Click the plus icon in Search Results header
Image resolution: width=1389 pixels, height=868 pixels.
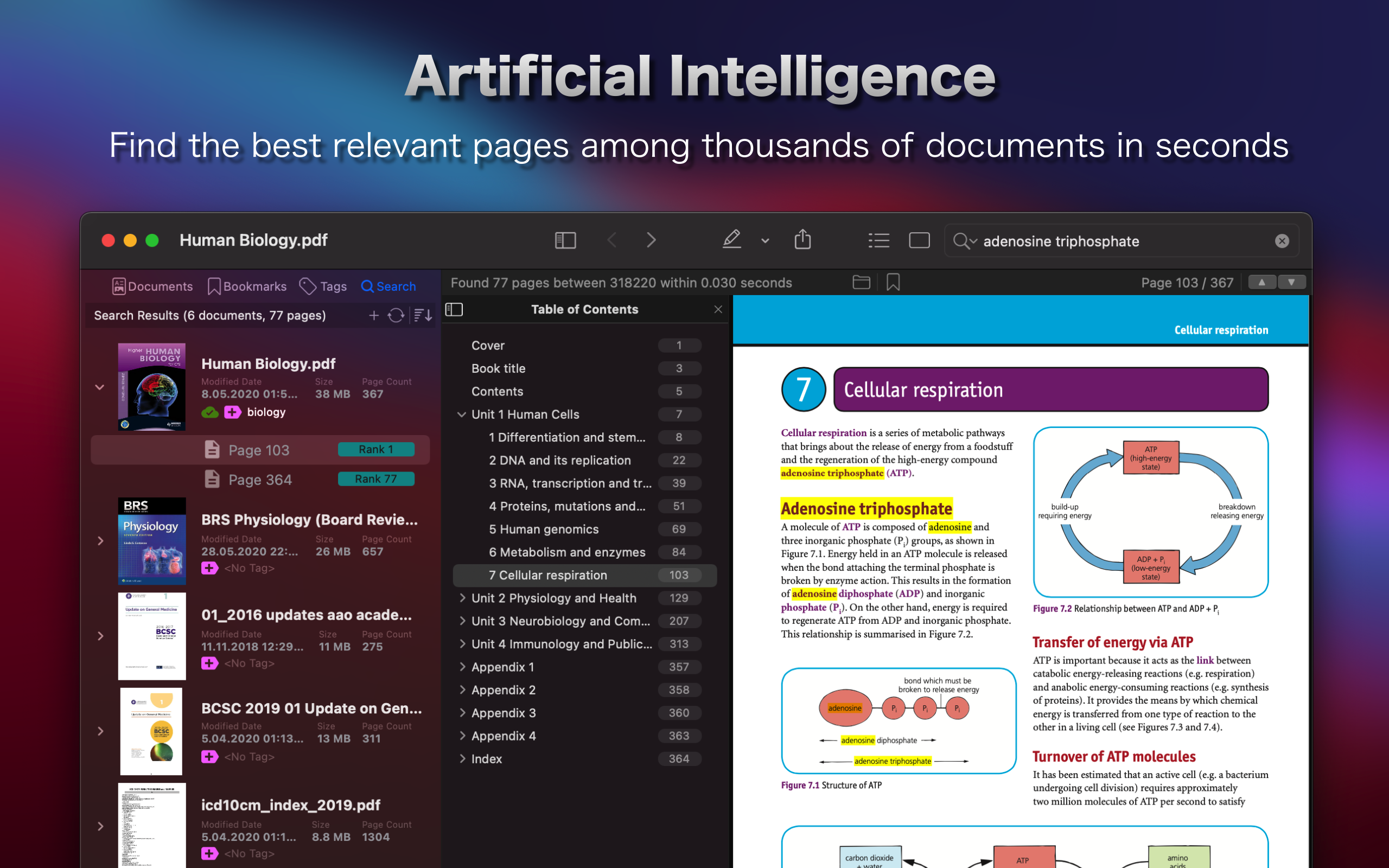374,315
